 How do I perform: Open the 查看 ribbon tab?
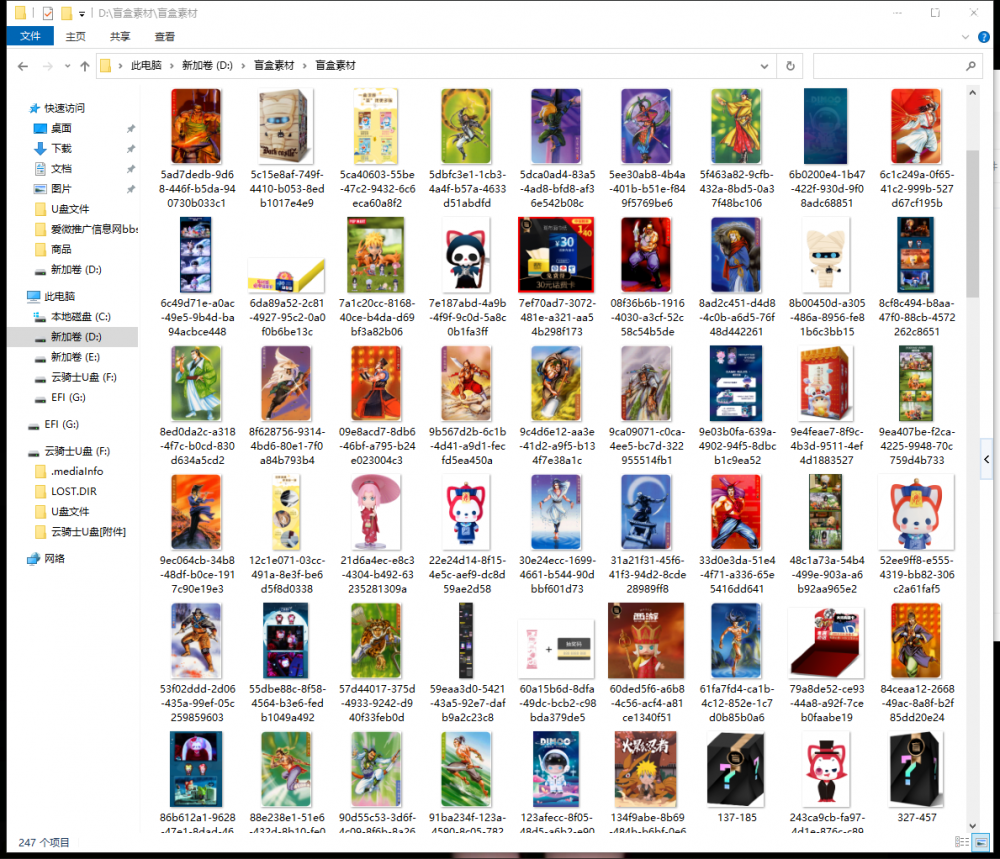[165, 36]
